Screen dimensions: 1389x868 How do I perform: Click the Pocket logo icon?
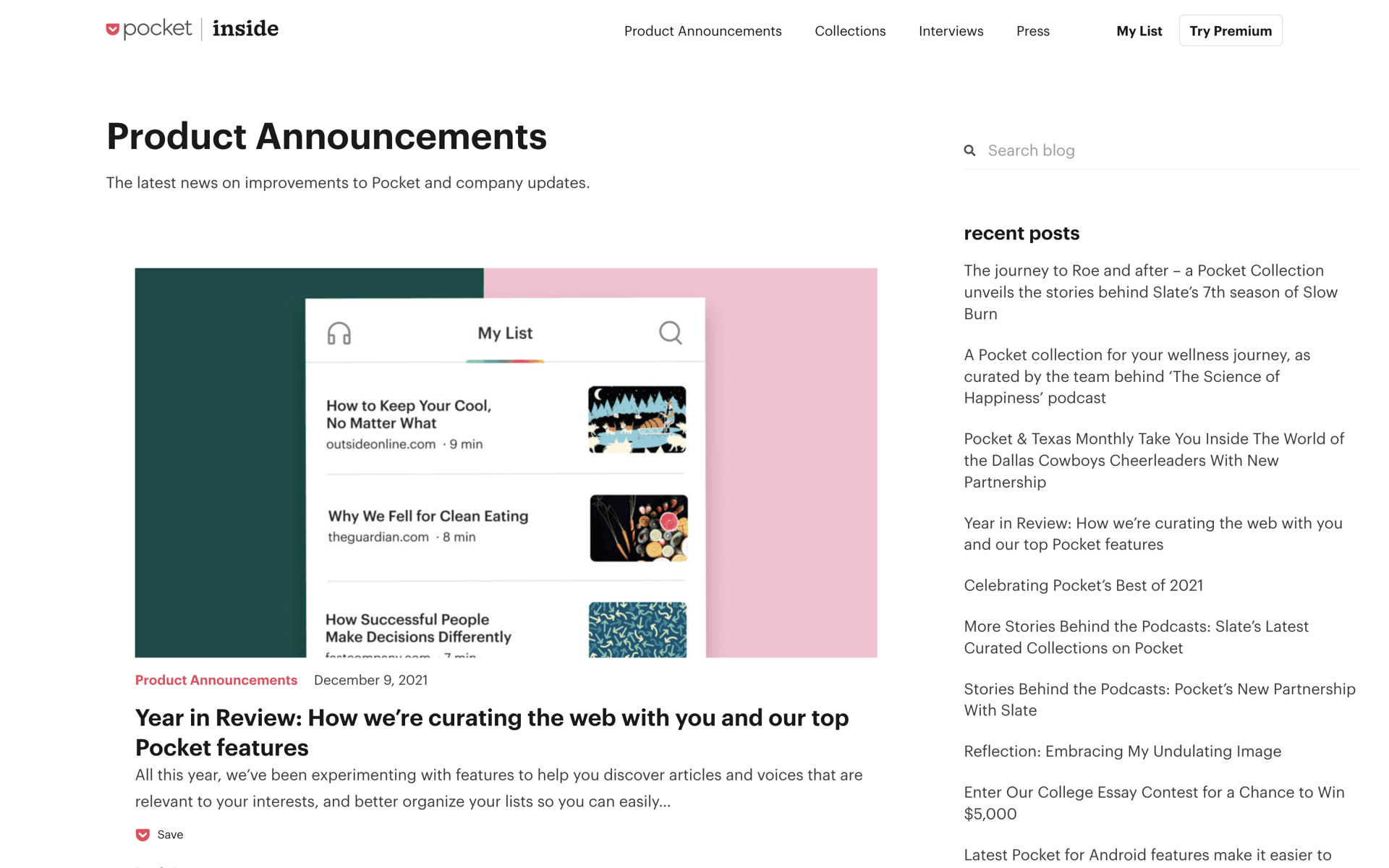113,30
